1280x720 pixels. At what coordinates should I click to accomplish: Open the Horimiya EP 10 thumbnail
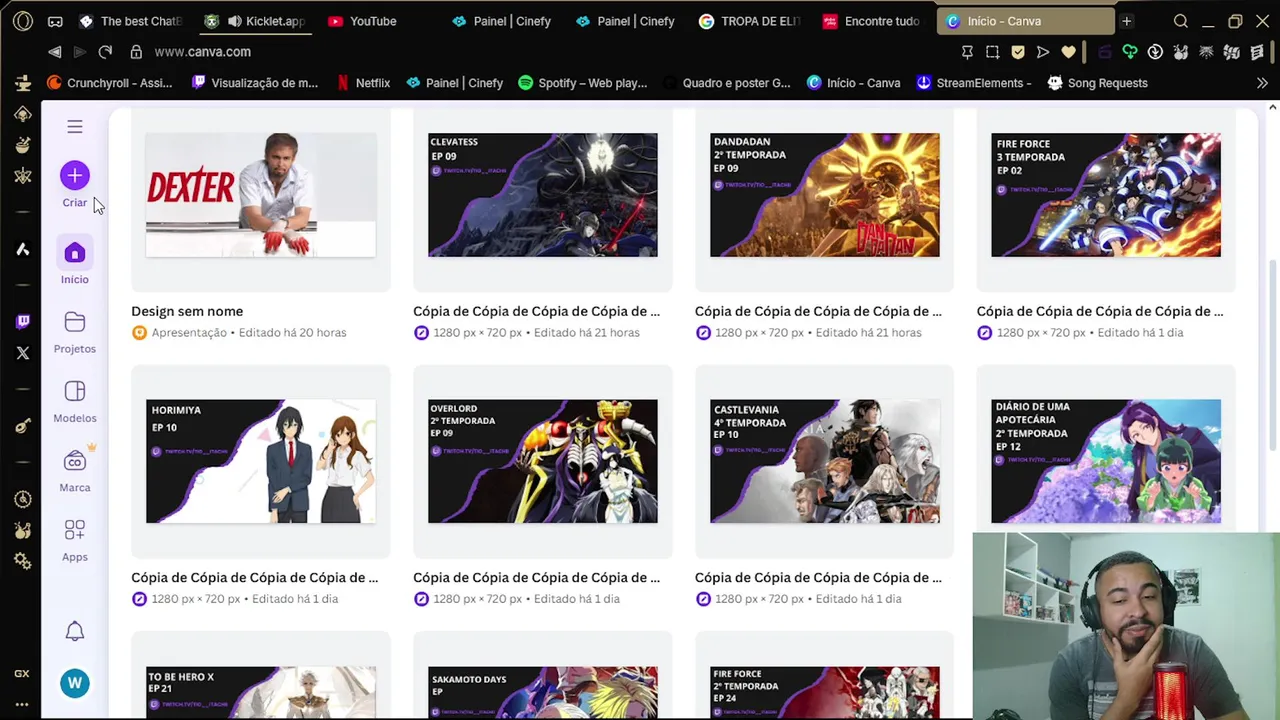coord(261,461)
